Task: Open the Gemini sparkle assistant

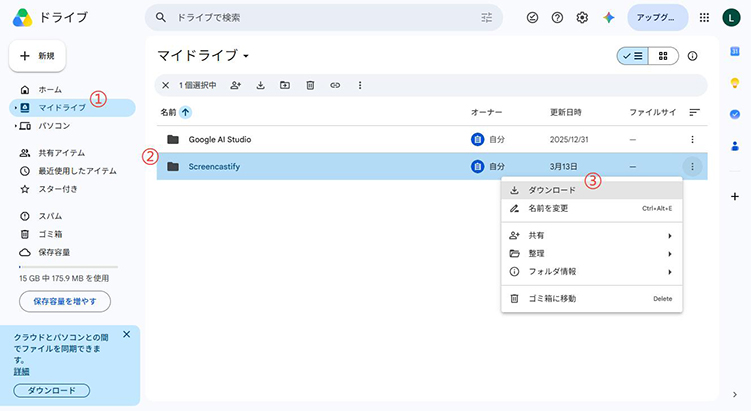Action: [x=608, y=18]
